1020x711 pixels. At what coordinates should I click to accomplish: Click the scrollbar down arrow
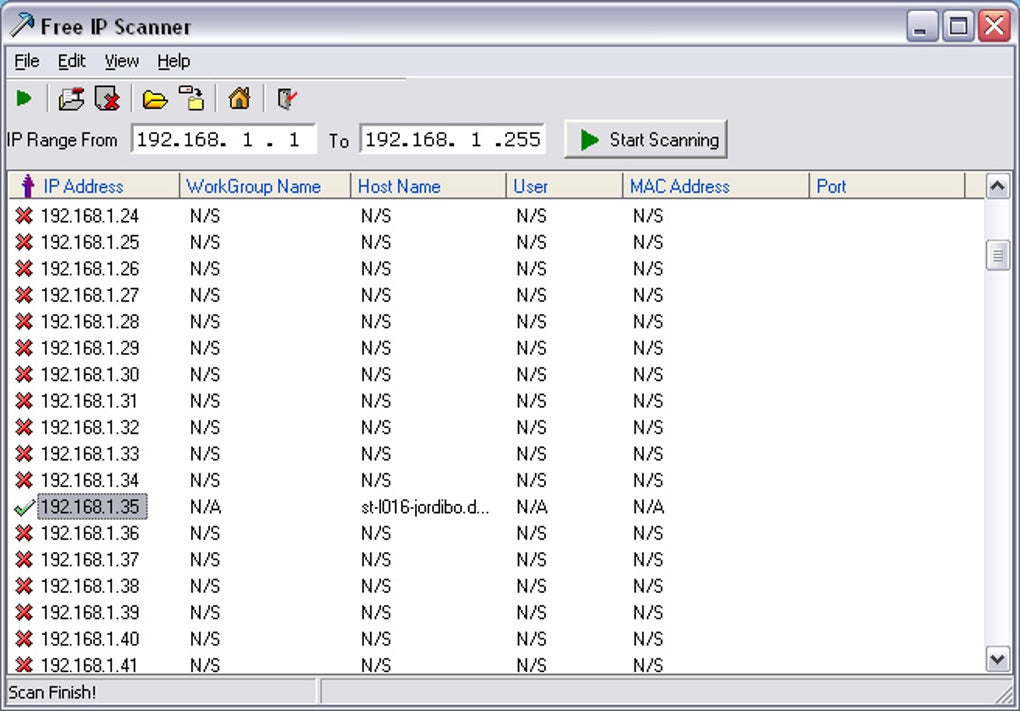(997, 660)
